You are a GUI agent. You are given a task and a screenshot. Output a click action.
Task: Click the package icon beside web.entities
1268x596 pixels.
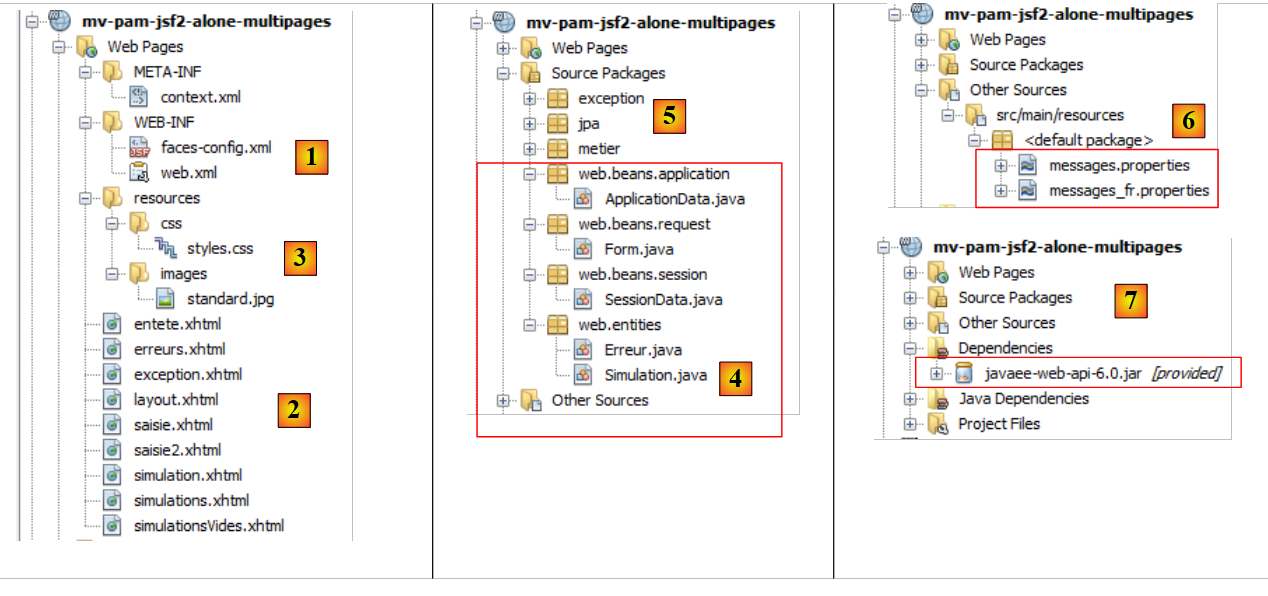557,324
